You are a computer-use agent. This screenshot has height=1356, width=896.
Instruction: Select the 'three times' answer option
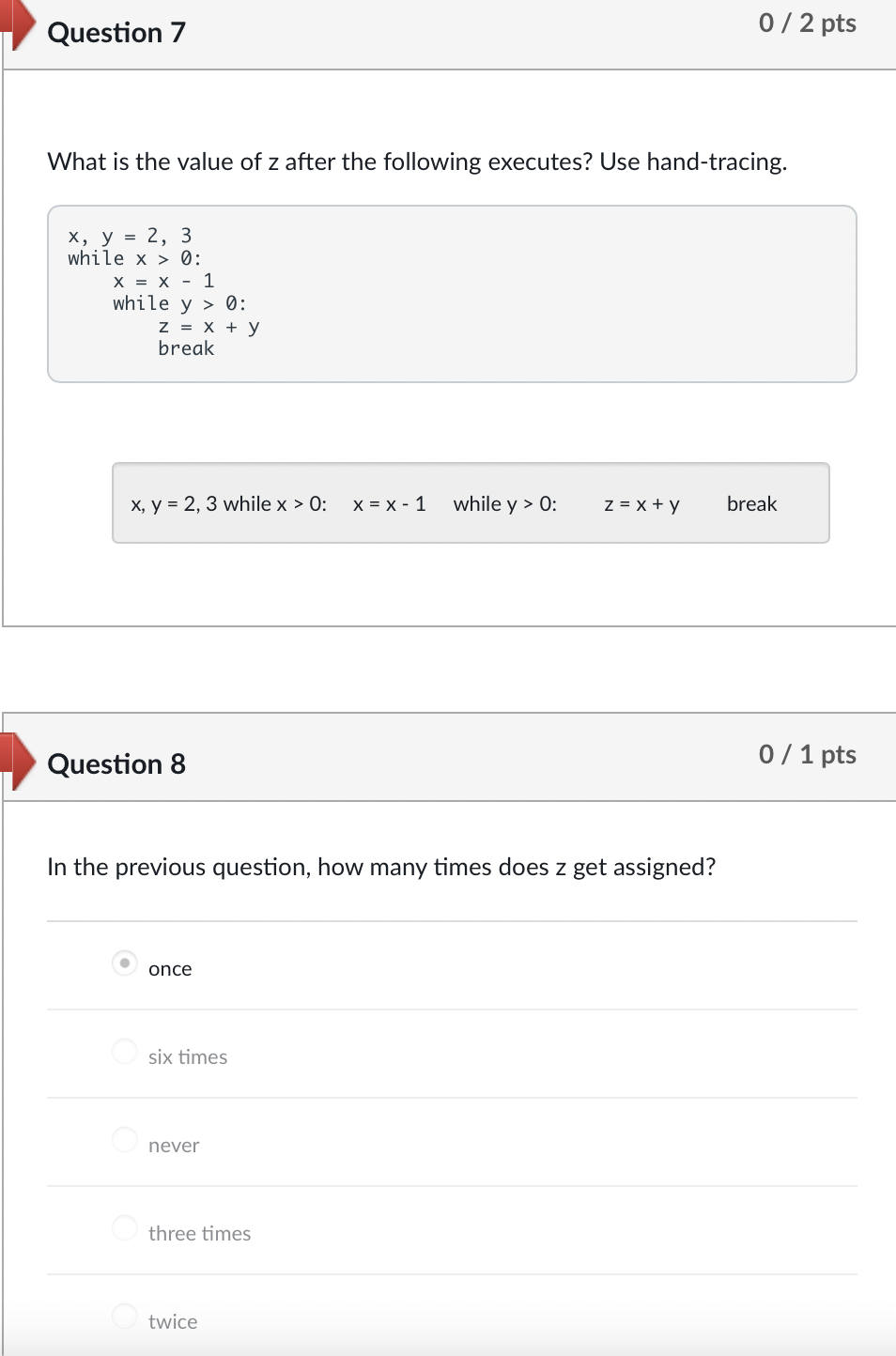(x=124, y=1227)
